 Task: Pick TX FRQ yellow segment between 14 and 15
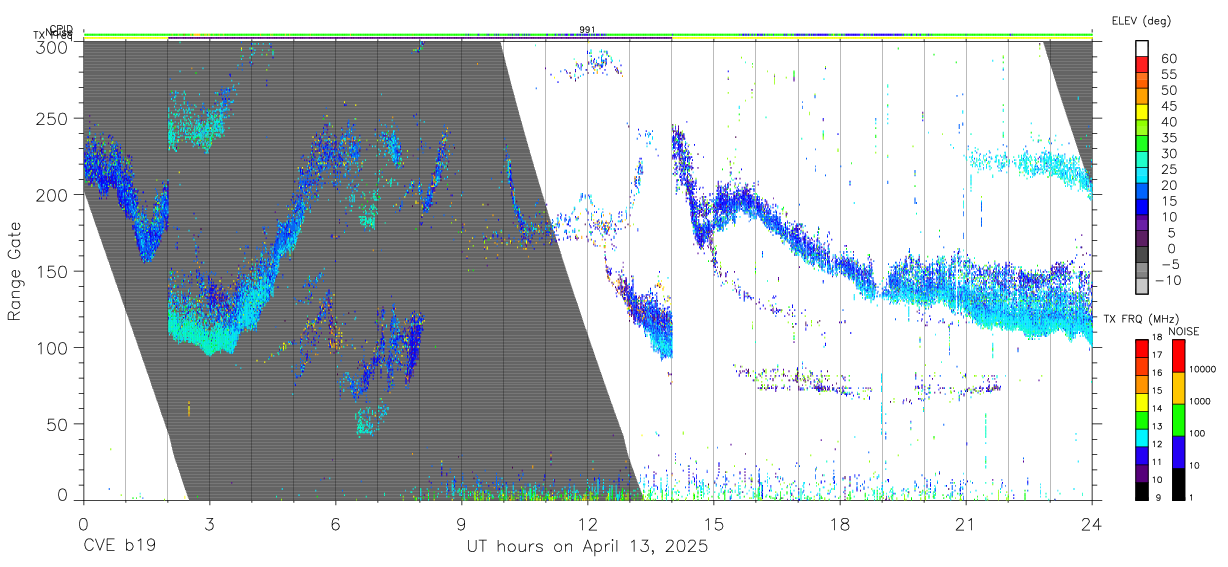click(1141, 401)
